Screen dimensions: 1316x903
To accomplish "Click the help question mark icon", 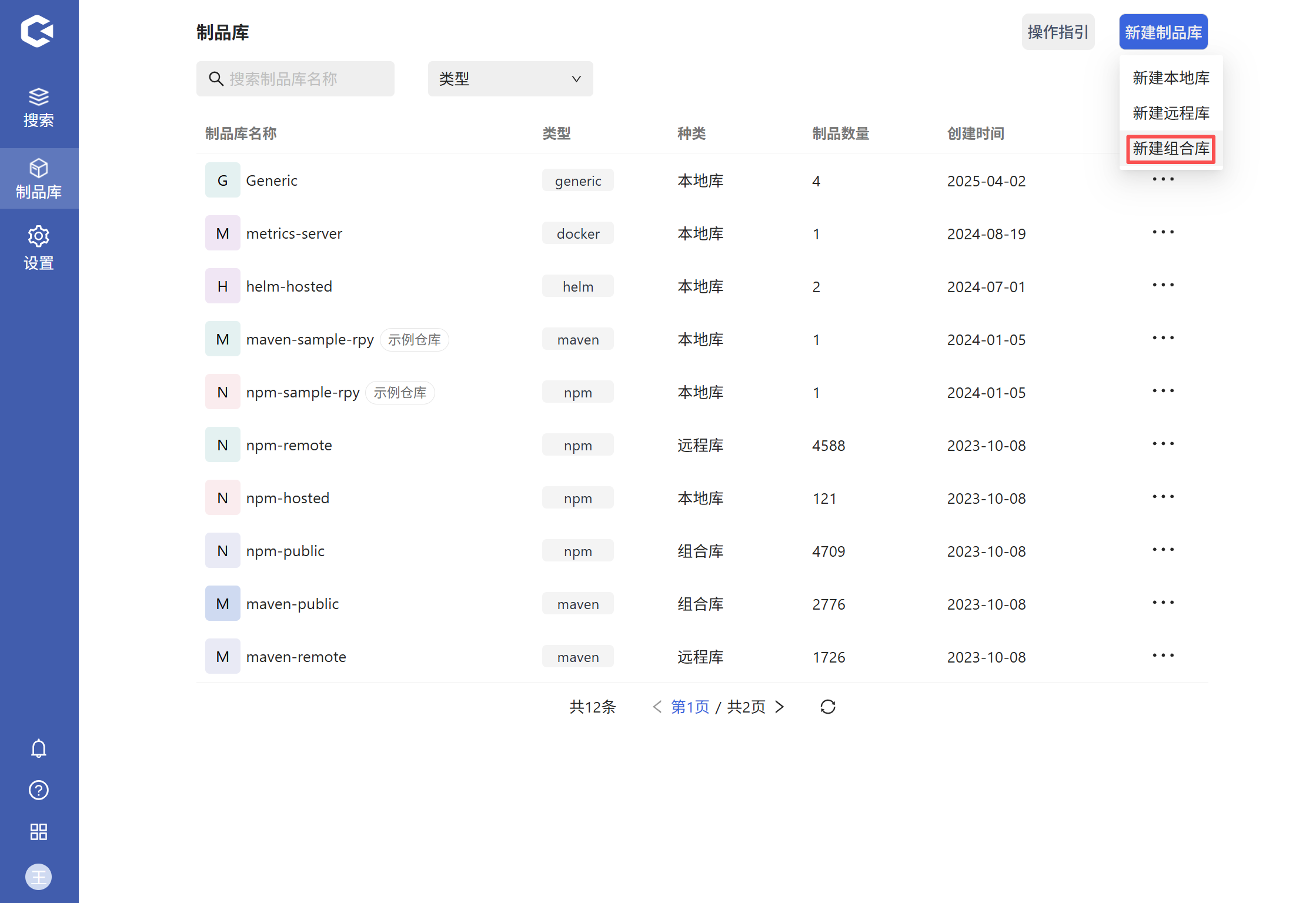I will click(39, 790).
